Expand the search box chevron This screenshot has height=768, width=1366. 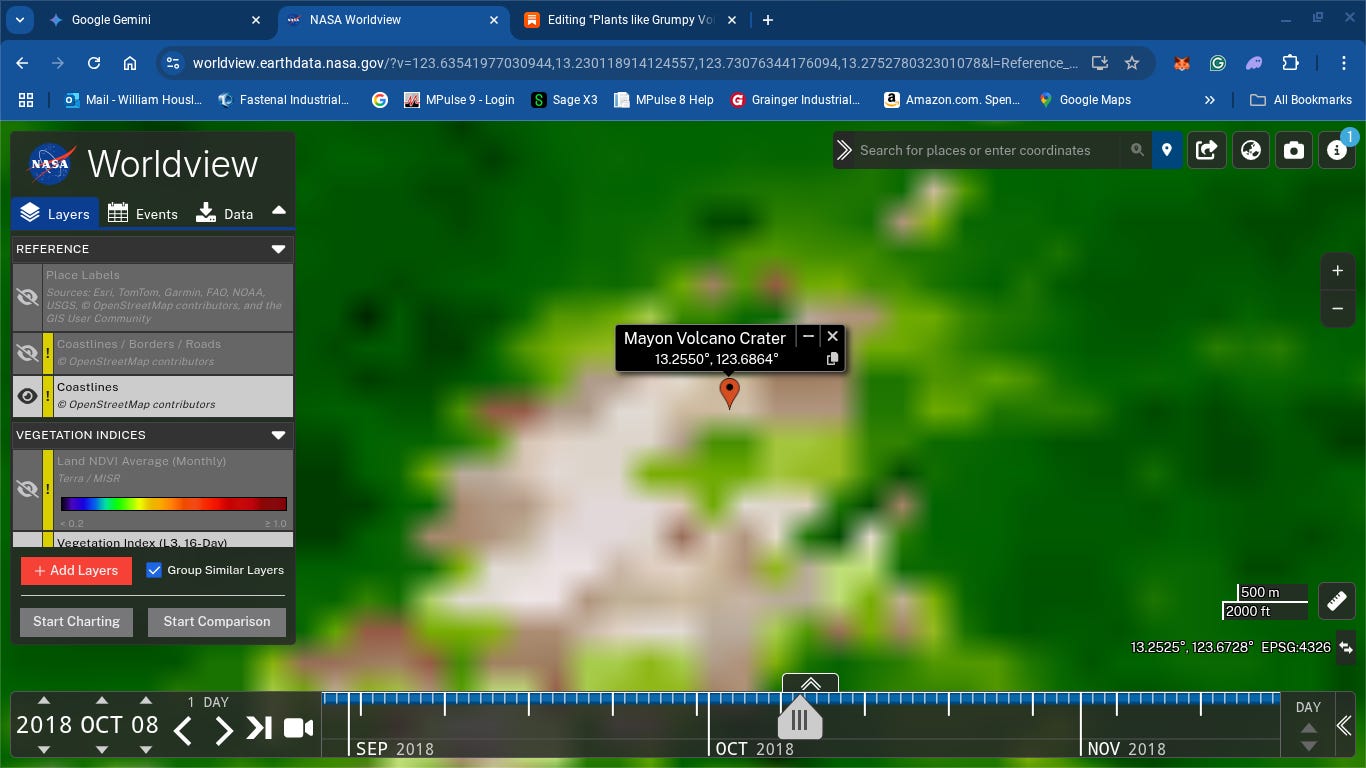844,150
